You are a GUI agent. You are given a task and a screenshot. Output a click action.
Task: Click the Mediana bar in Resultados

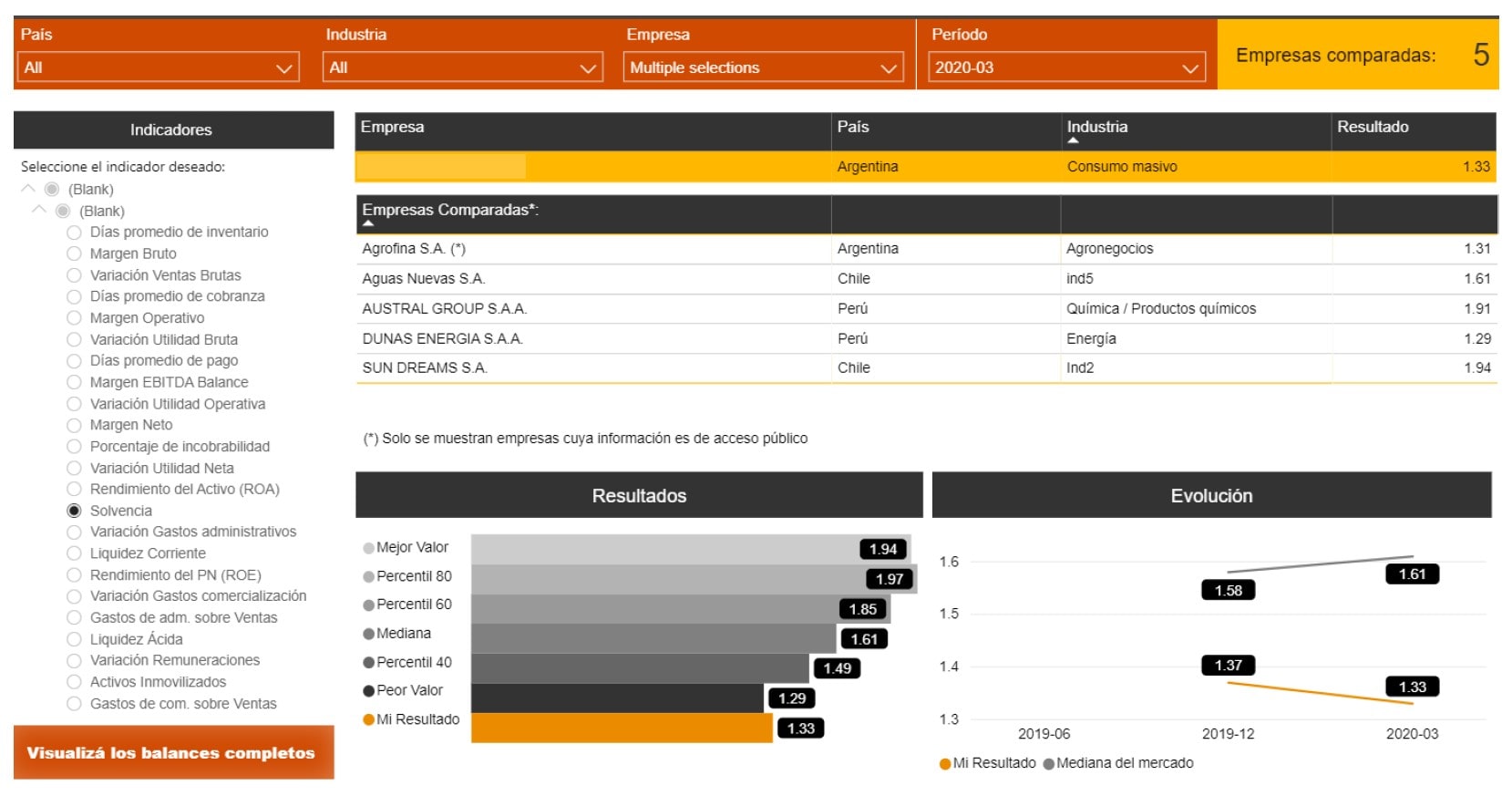[653, 638]
